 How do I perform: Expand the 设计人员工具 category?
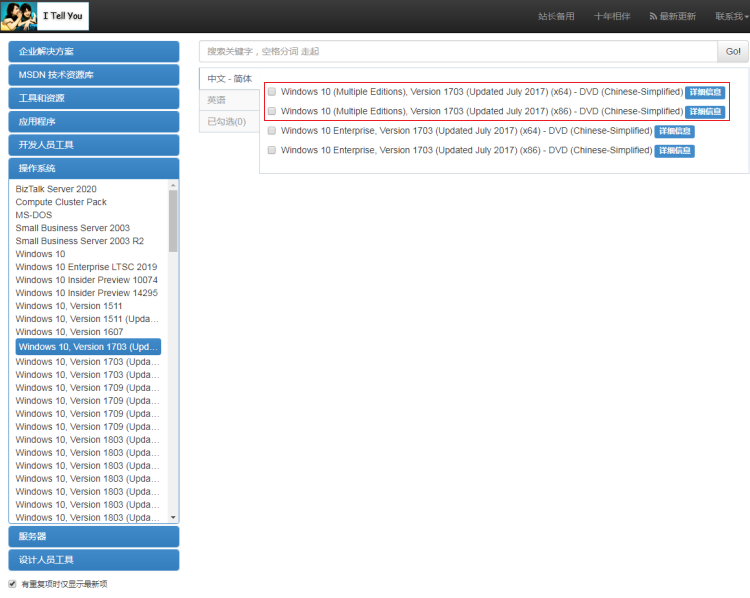[x=94, y=560]
